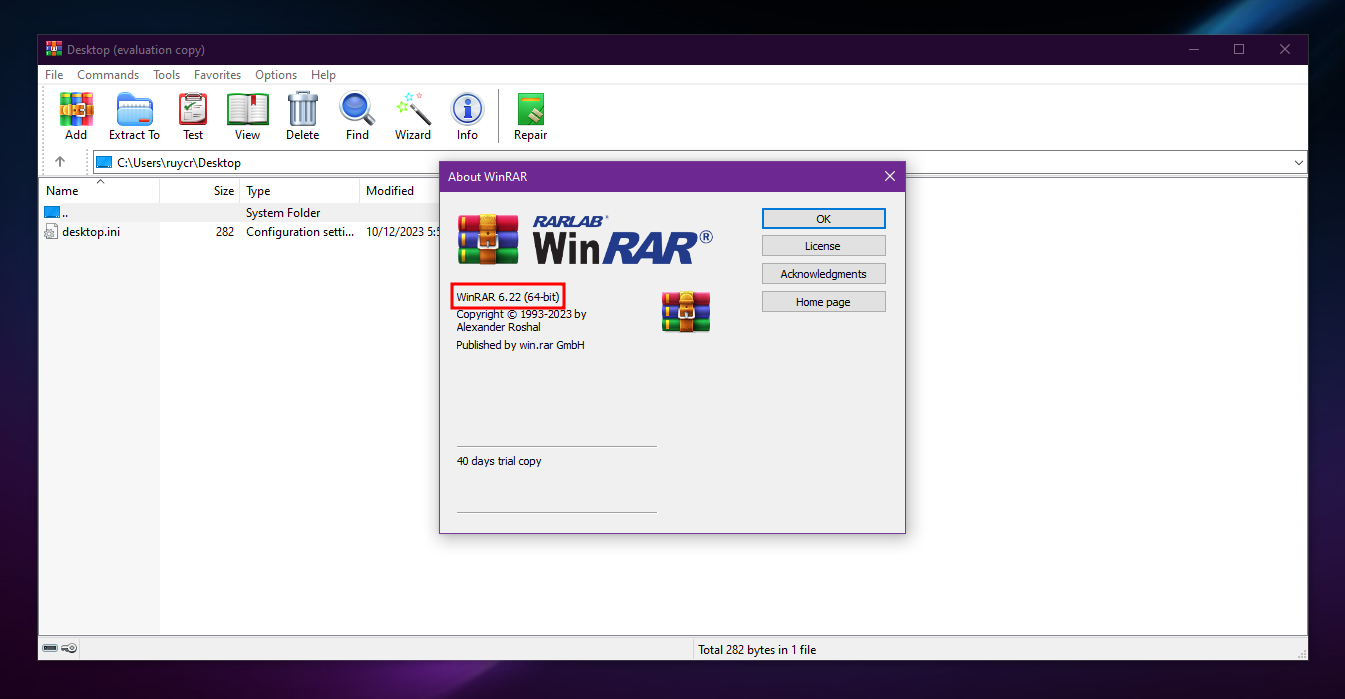Click 'WinRAR 6.22 (64-bit)' version text
This screenshot has height=699, width=1345.
pos(508,297)
